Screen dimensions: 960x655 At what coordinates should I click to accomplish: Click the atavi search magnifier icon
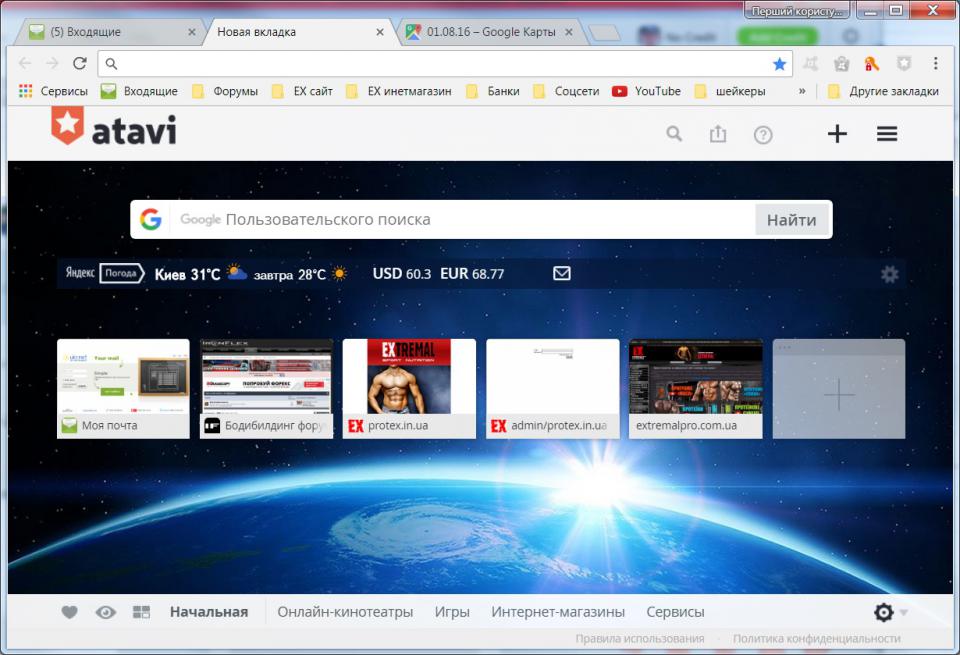tap(674, 134)
